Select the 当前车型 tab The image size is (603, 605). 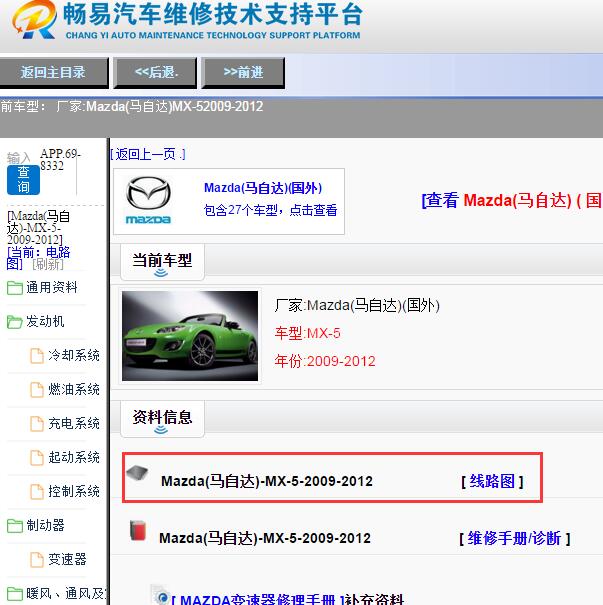point(162,262)
